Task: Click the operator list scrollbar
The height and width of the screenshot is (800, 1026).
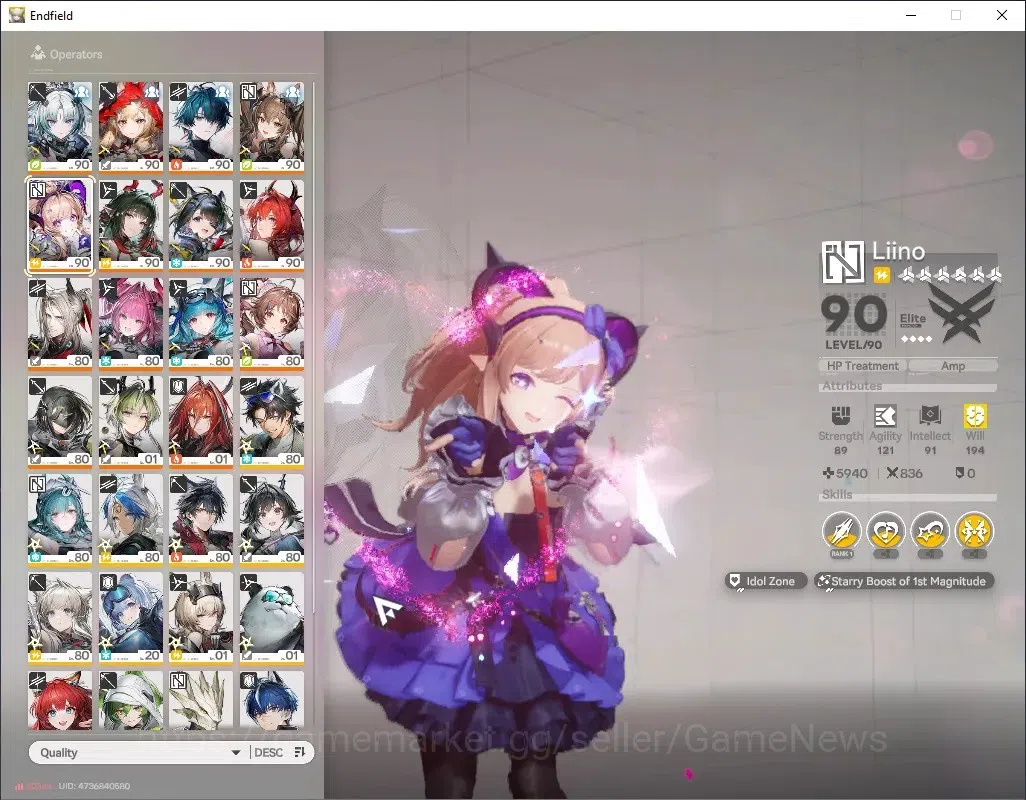Action: tap(313, 347)
